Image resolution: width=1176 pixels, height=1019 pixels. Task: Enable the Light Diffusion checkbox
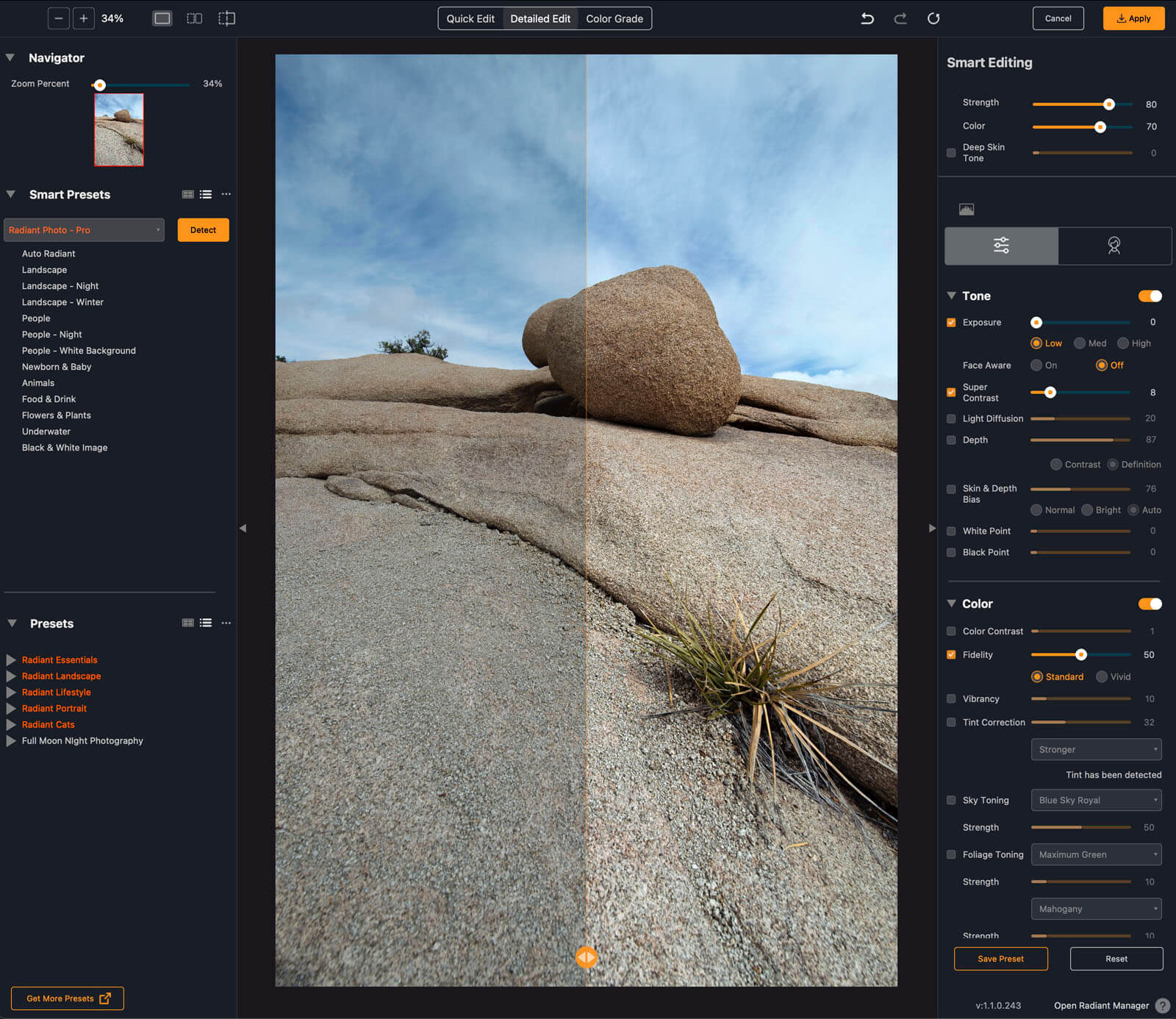(951, 418)
